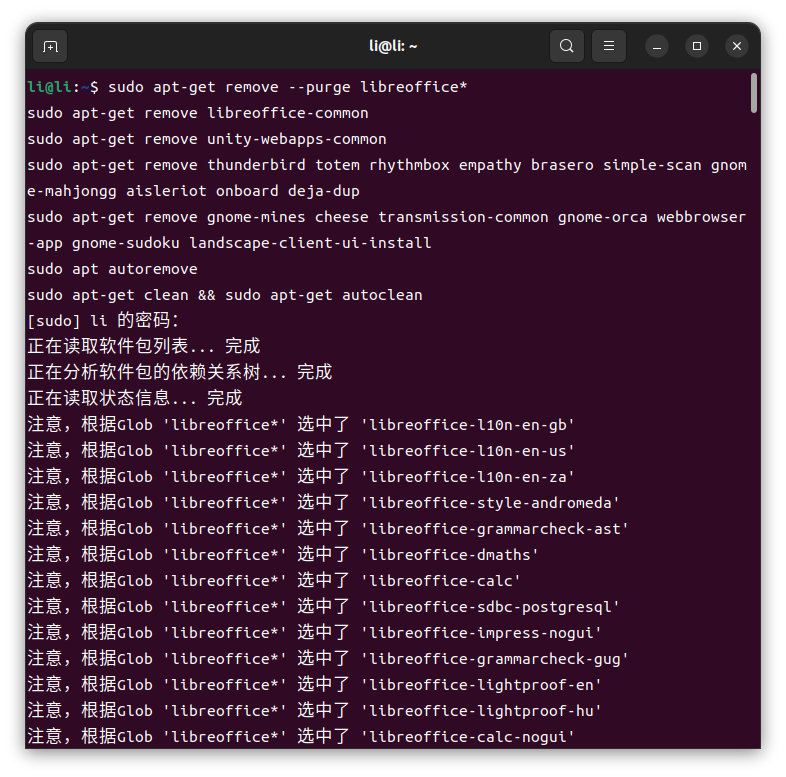Click the 'libreoffice-grammarcheck-gug' line
The height and width of the screenshot is (777, 786).
click(x=328, y=659)
